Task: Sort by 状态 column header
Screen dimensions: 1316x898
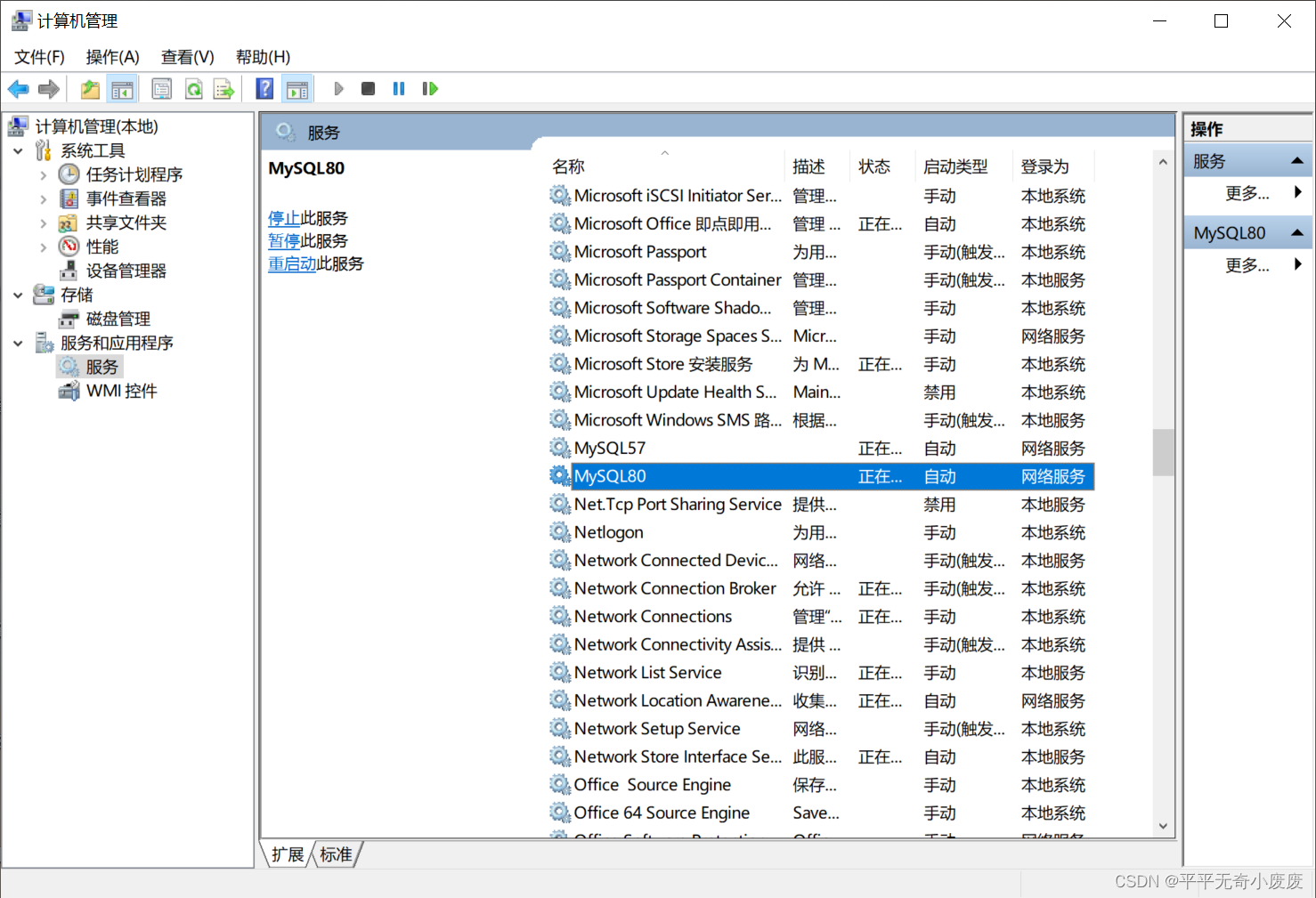Action: [883, 166]
